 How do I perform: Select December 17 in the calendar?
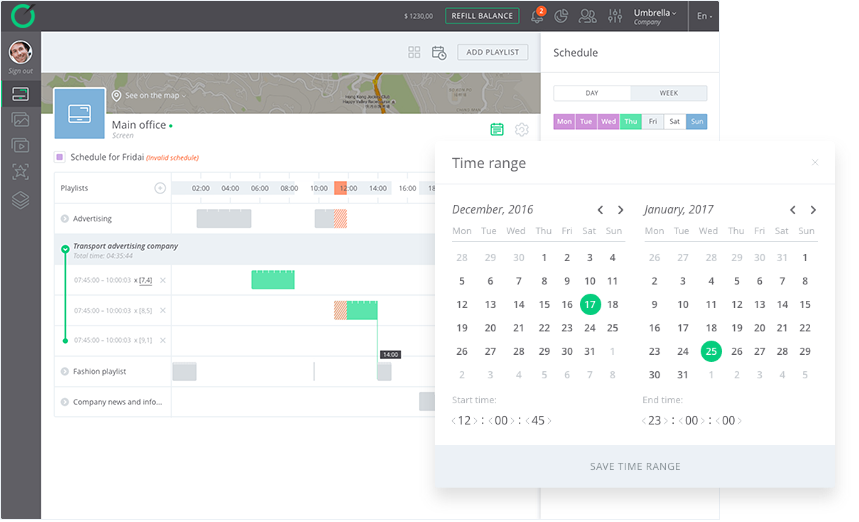pyautogui.click(x=590, y=305)
